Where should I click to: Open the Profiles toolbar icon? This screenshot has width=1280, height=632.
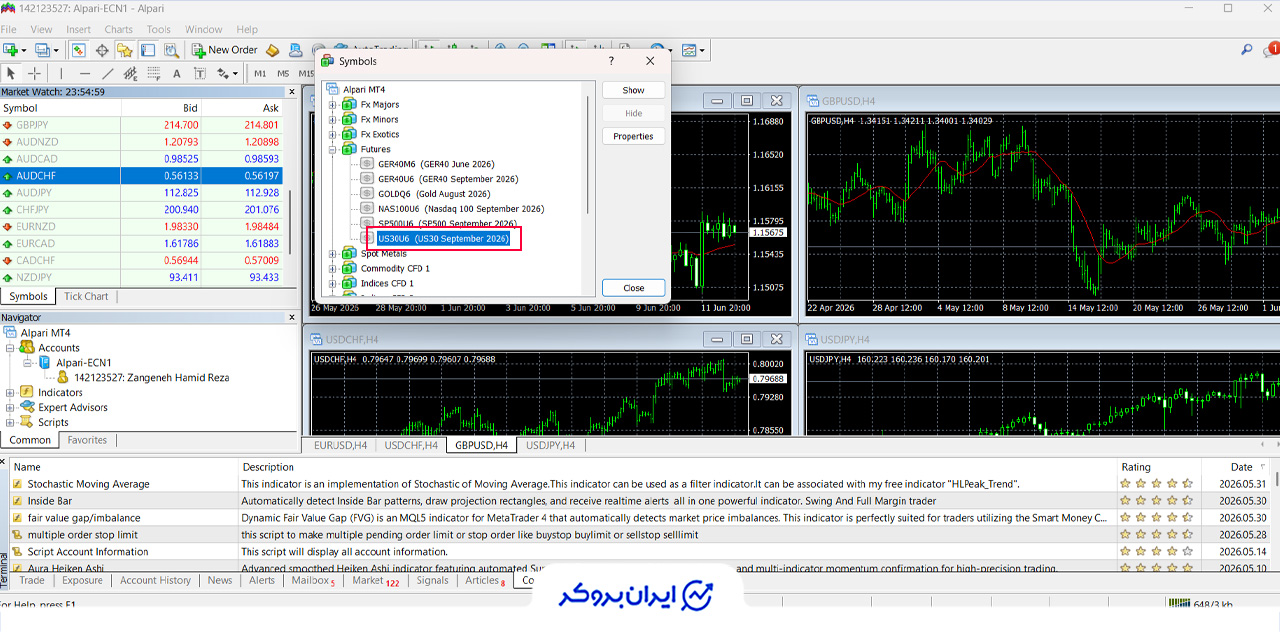[43, 50]
